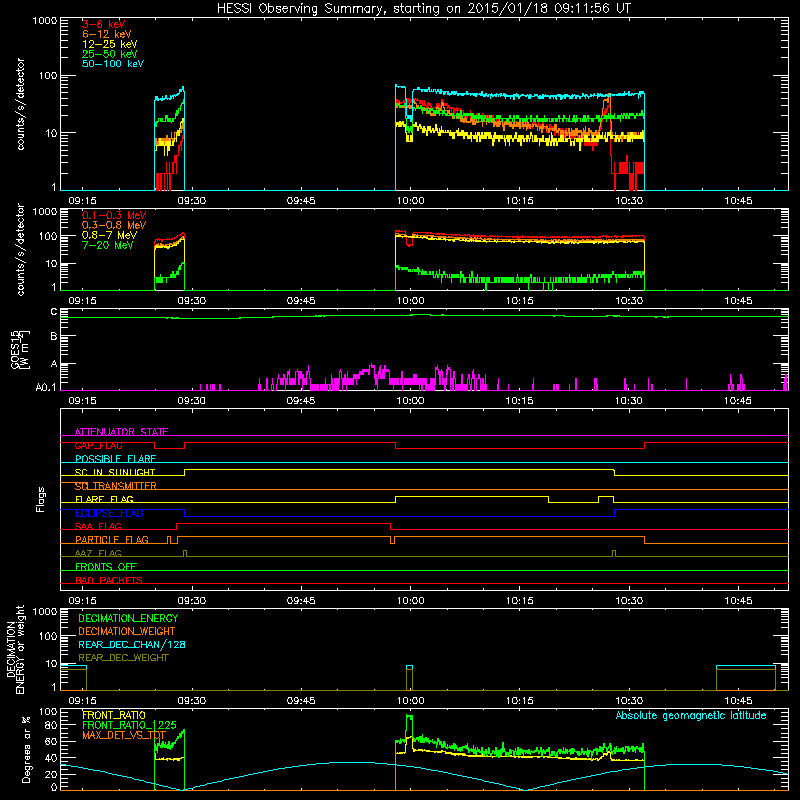Screen dimensions: 800x800
Task: Click the 09:27 data burst in the top panel
Action: pyautogui.click(x=169, y=138)
